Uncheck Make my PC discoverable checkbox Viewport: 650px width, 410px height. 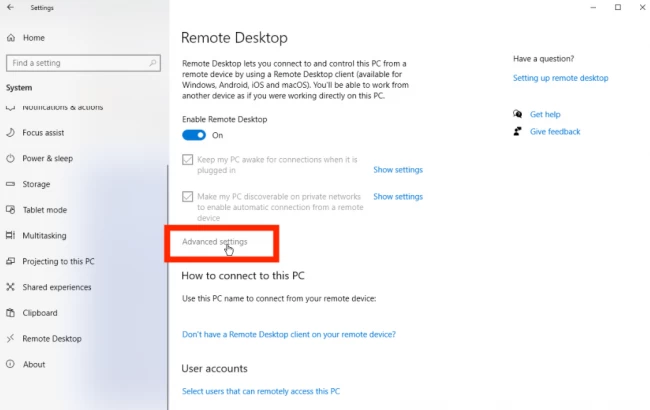(187, 197)
